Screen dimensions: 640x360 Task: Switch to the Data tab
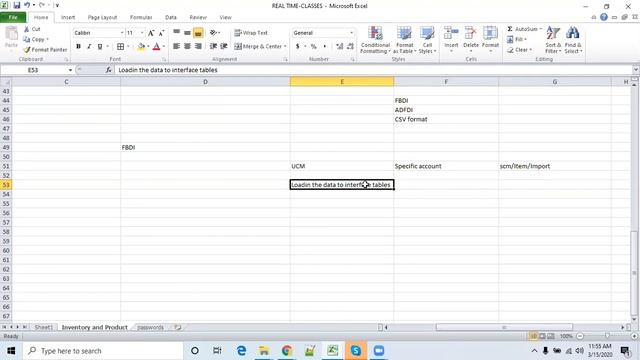tap(171, 17)
